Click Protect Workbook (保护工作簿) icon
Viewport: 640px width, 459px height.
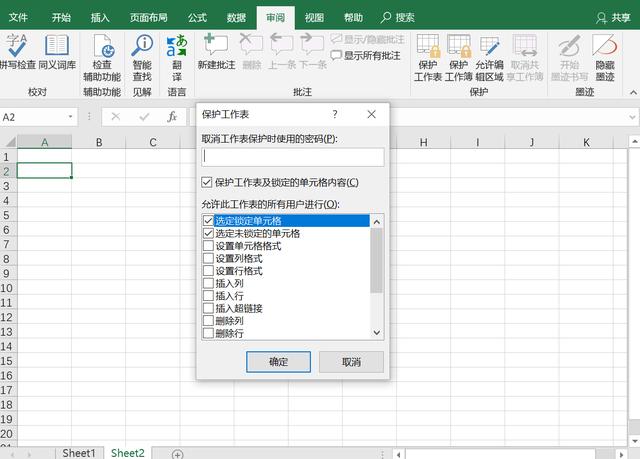tap(458, 46)
